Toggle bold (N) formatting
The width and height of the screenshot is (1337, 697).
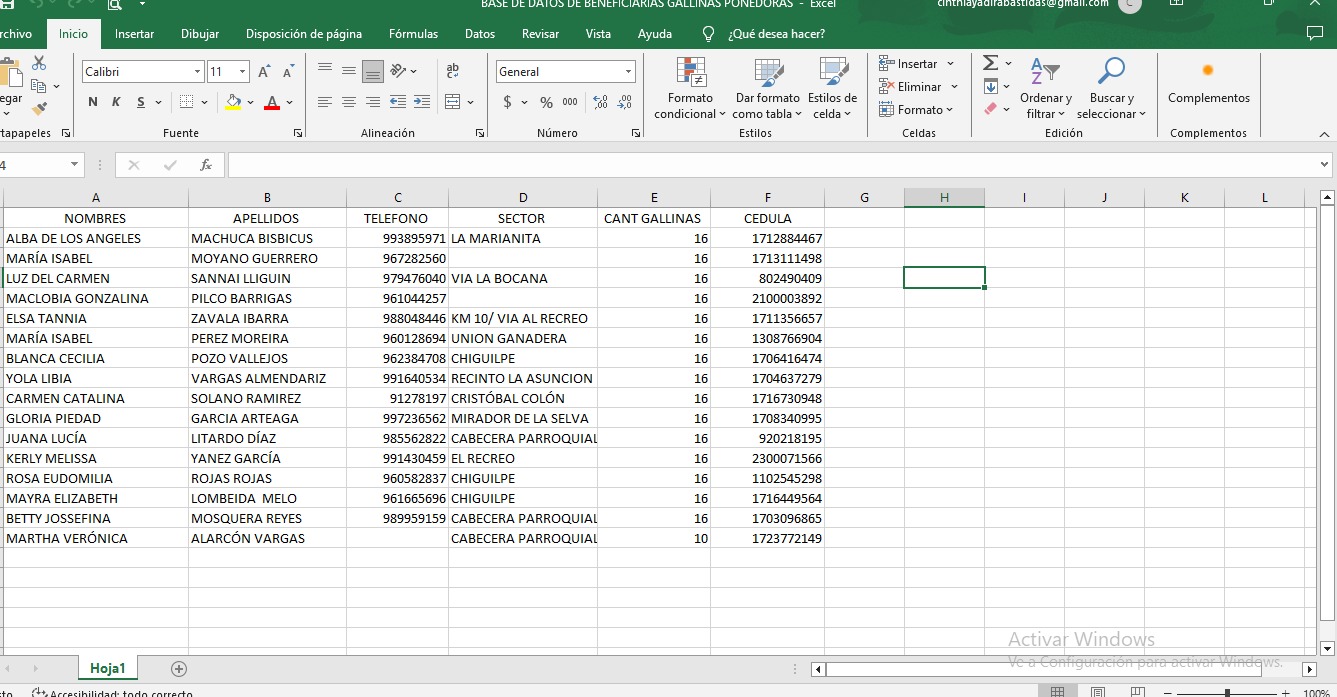pyautogui.click(x=93, y=102)
